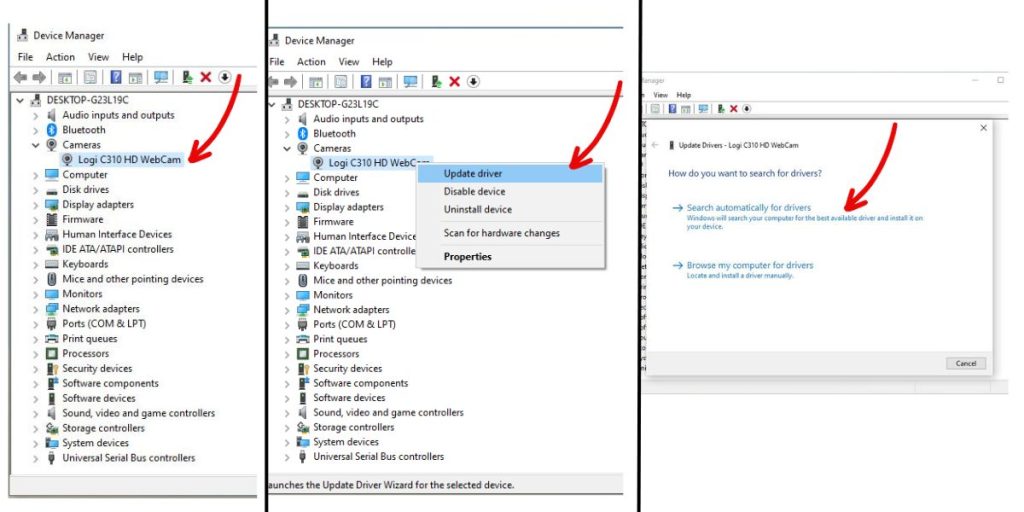Select Ports (COM & LPT) in left window
This screenshot has width=1024, height=512.
pyautogui.click(x=104, y=324)
